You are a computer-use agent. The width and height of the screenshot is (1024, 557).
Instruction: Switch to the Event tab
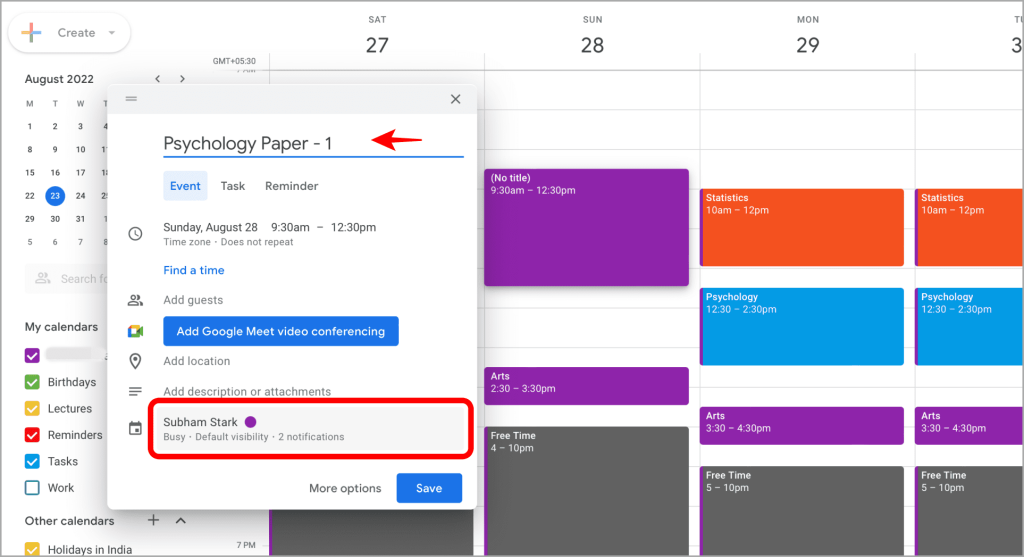185,186
